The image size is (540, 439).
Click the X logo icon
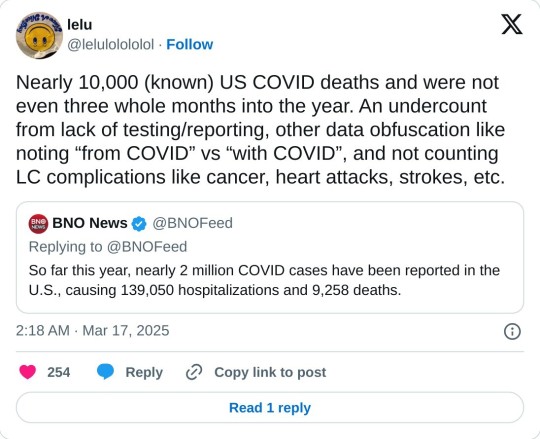pos(512,24)
